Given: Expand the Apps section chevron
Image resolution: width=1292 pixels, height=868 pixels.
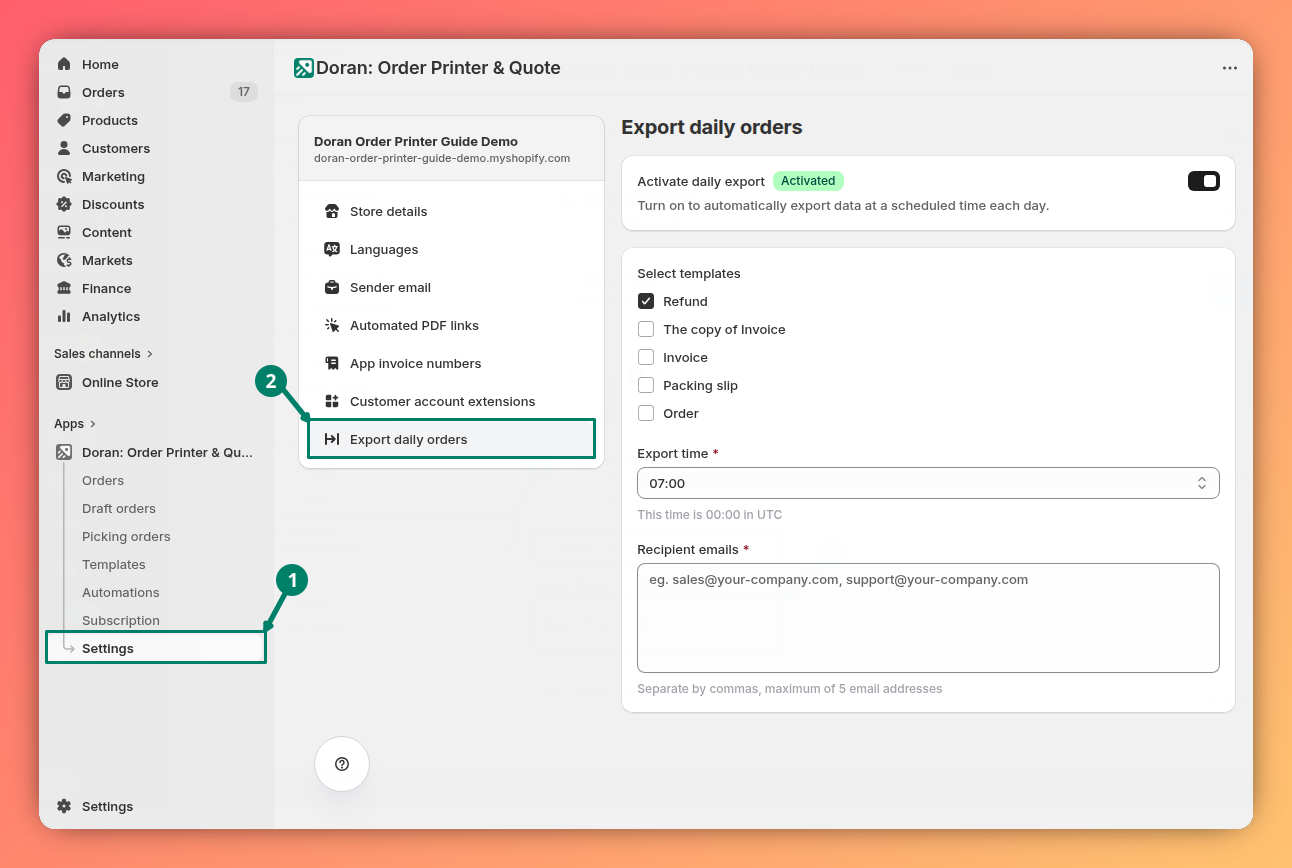Looking at the screenshot, I should click(93, 424).
